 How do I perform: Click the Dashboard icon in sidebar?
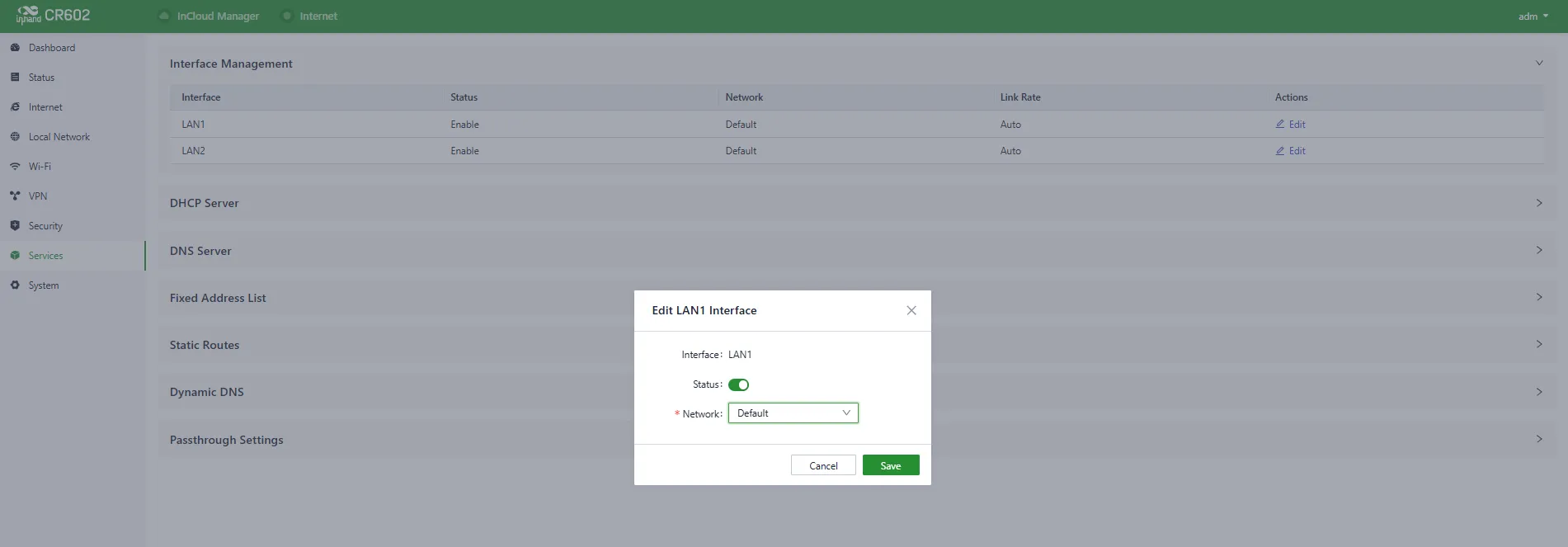click(x=15, y=48)
